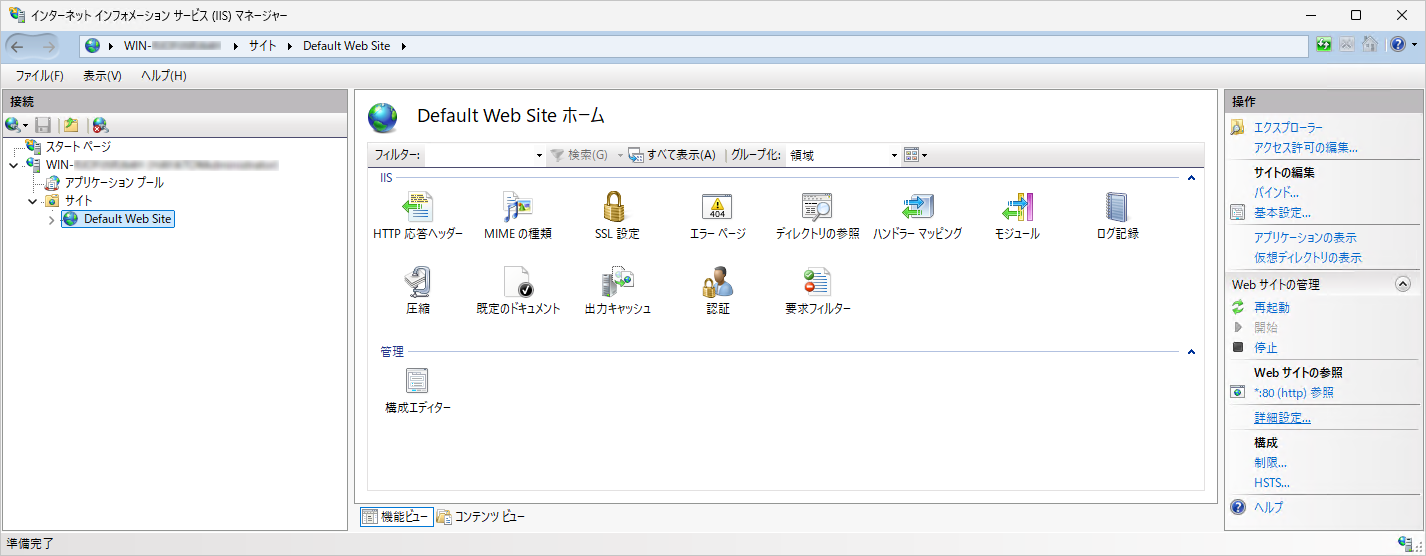Collapse the 管理 group section
The height and width of the screenshot is (556, 1426).
tap(1191, 352)
